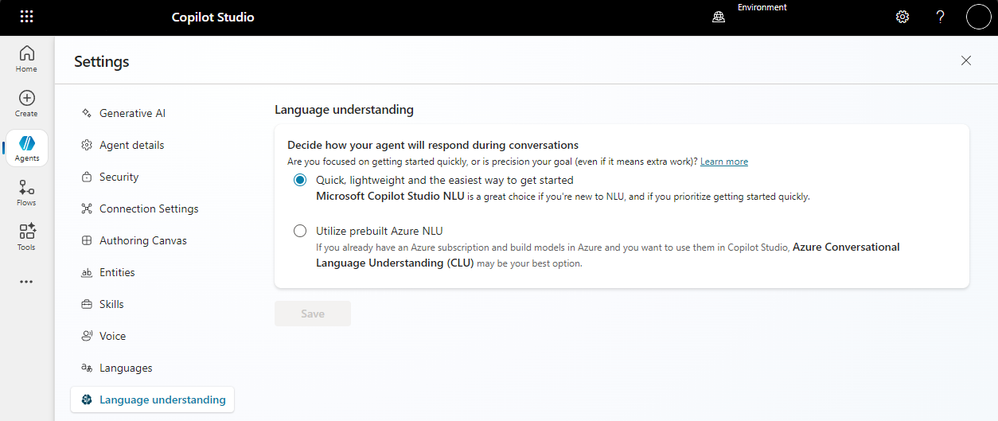Open Tools in the left rail

[x=27, y=236]
